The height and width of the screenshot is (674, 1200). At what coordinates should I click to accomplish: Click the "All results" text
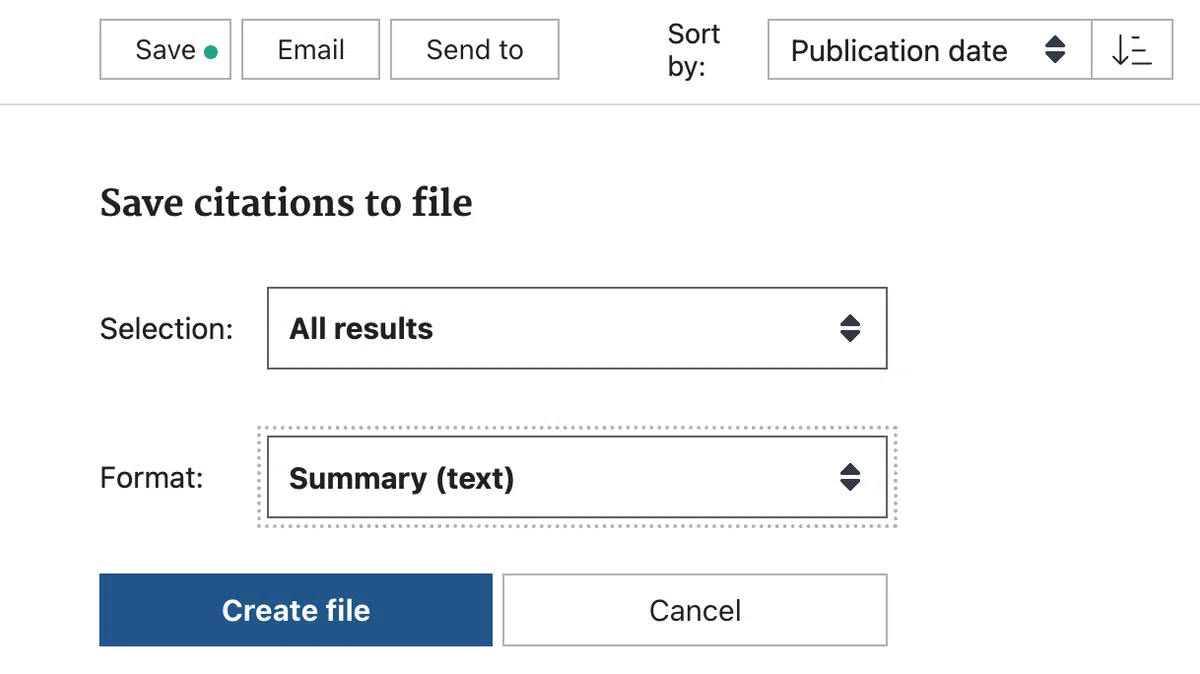point(361,329)
